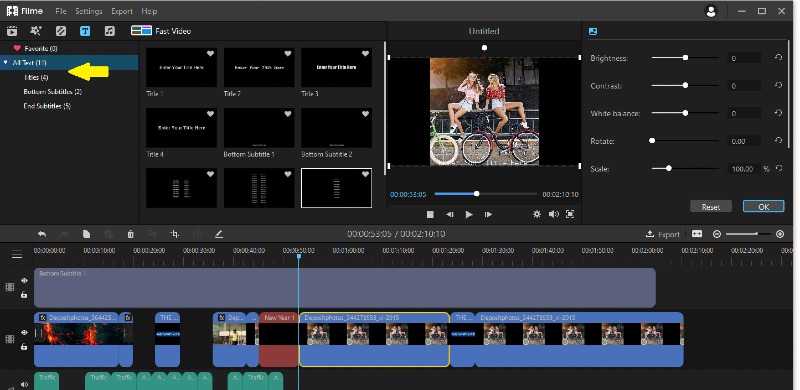Click the preview volume speaker icon

click(554, 214)
